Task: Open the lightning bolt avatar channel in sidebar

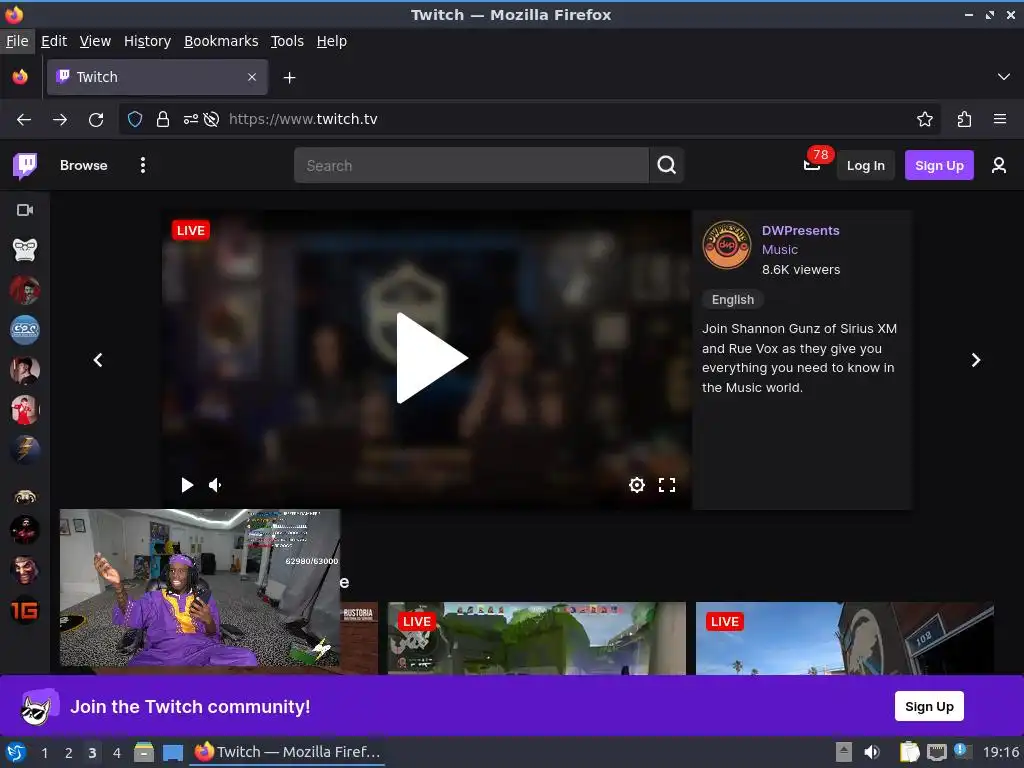Action: (x=25, y=450)
